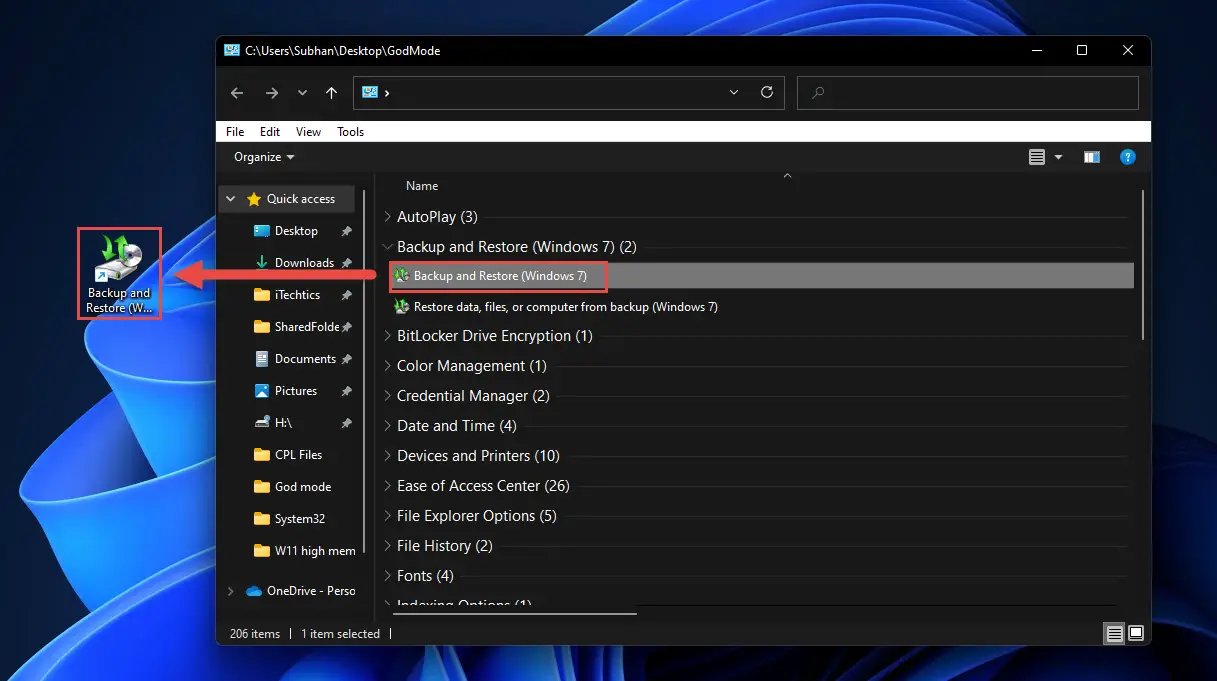Refresh the GodMode folder view
1217x681 pixels.
click(x=767, y=92)
